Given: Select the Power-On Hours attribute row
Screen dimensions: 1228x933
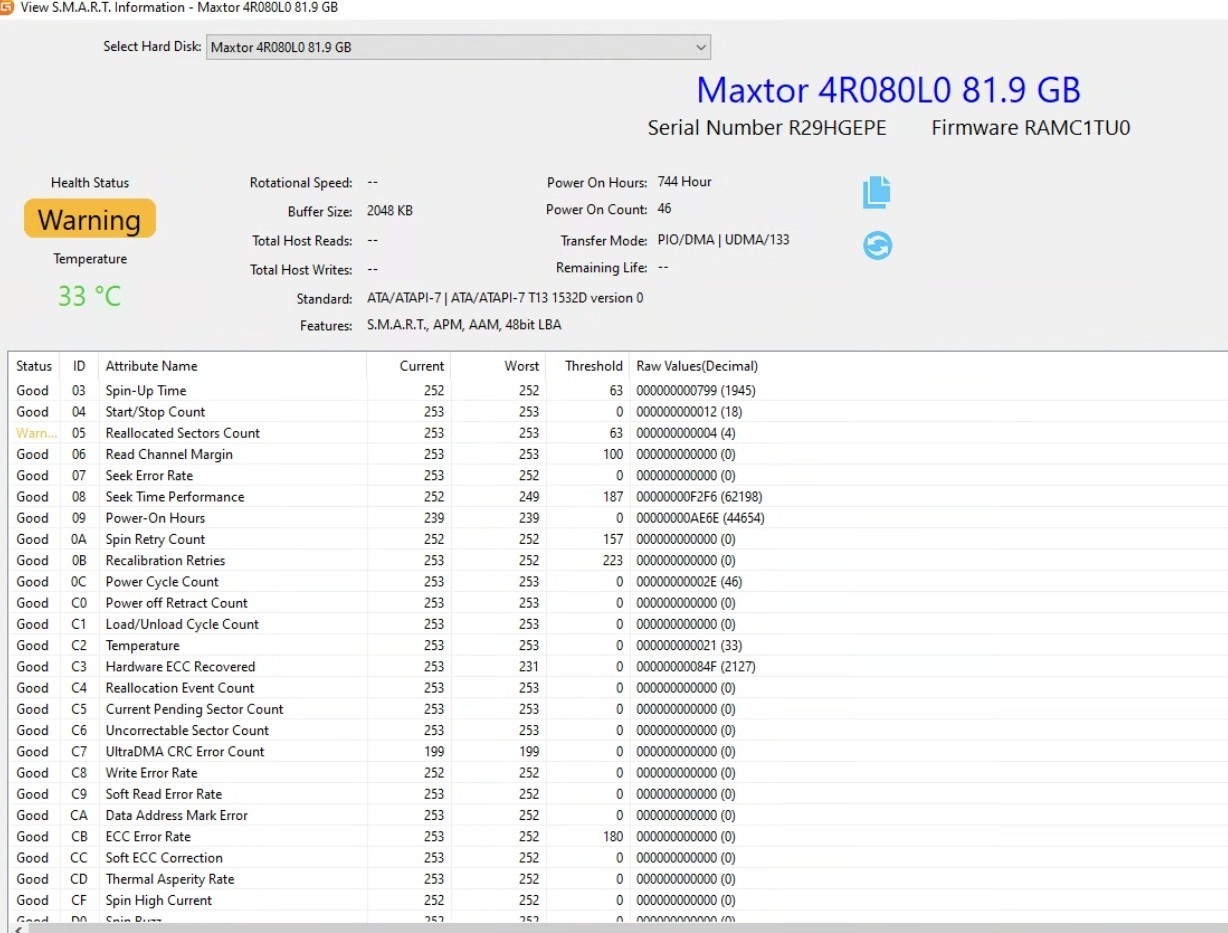Looking at the screenshot, I should (618, 518).
